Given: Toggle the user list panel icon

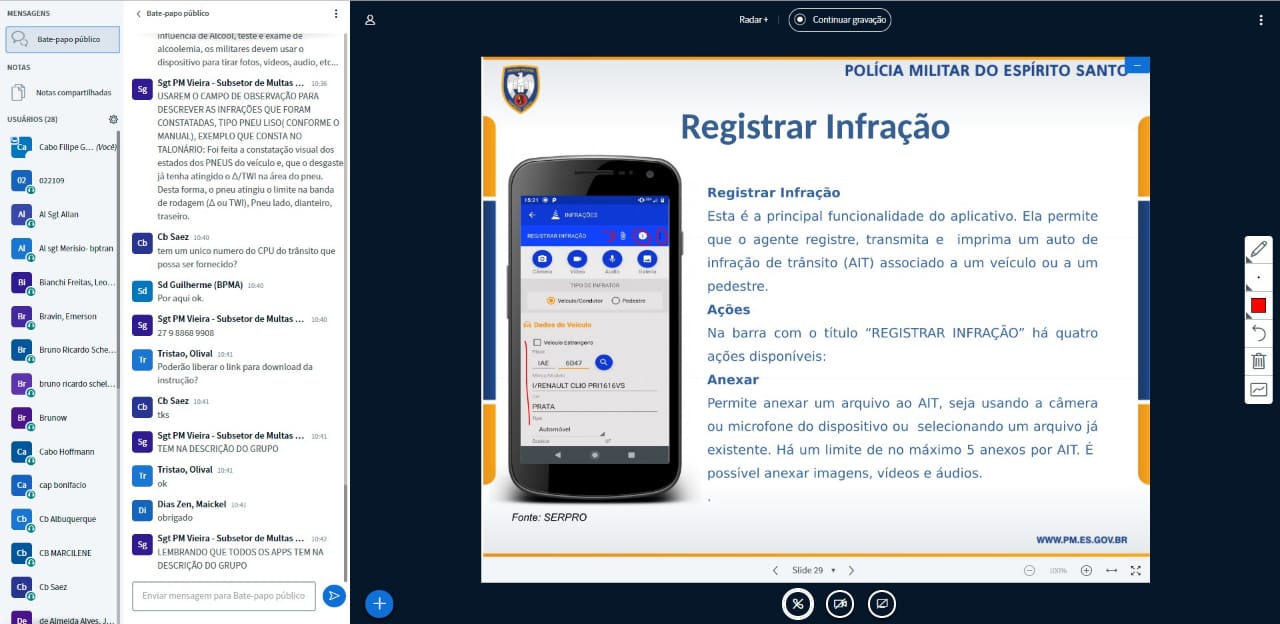Looking at the screenshot, I should pyautogui.click(x=370, y=19).
